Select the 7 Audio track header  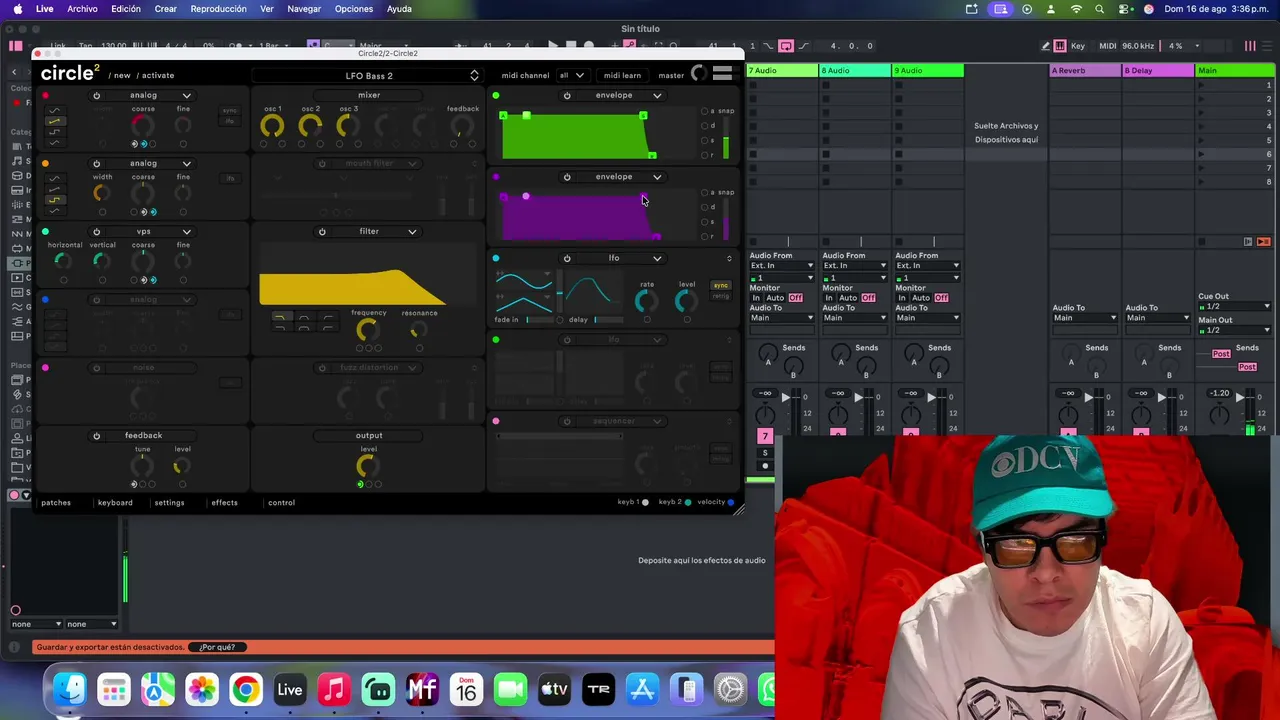point(783,70)
